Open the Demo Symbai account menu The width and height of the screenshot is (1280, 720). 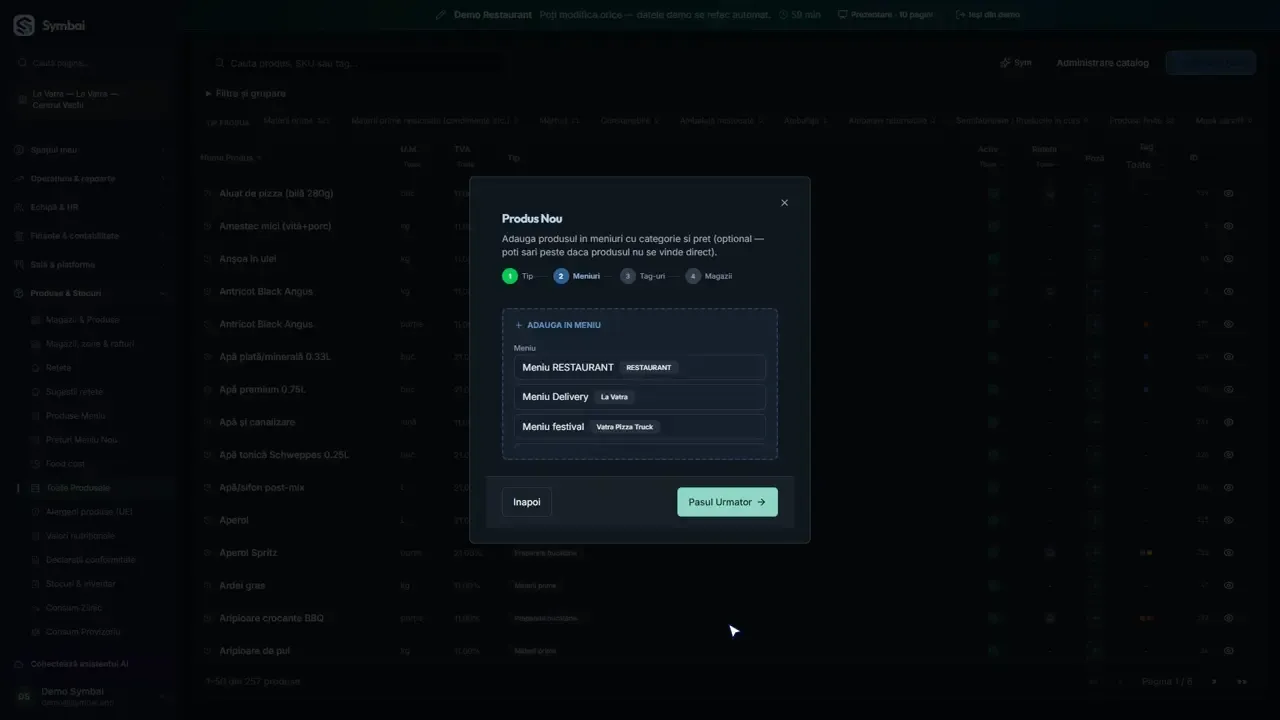click(90, 696)
